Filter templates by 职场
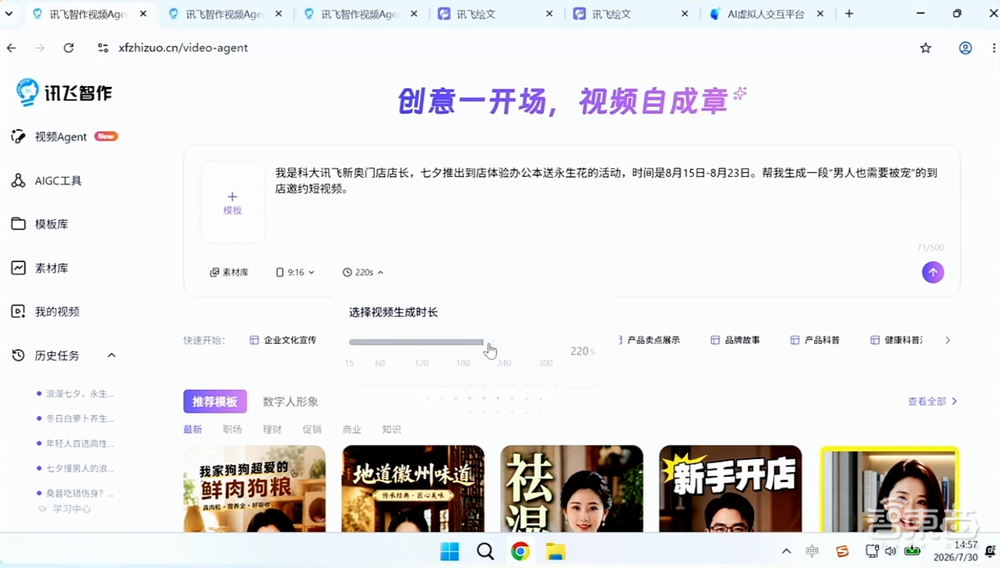Screen dimensions: 1000x568 coord(232,429)
